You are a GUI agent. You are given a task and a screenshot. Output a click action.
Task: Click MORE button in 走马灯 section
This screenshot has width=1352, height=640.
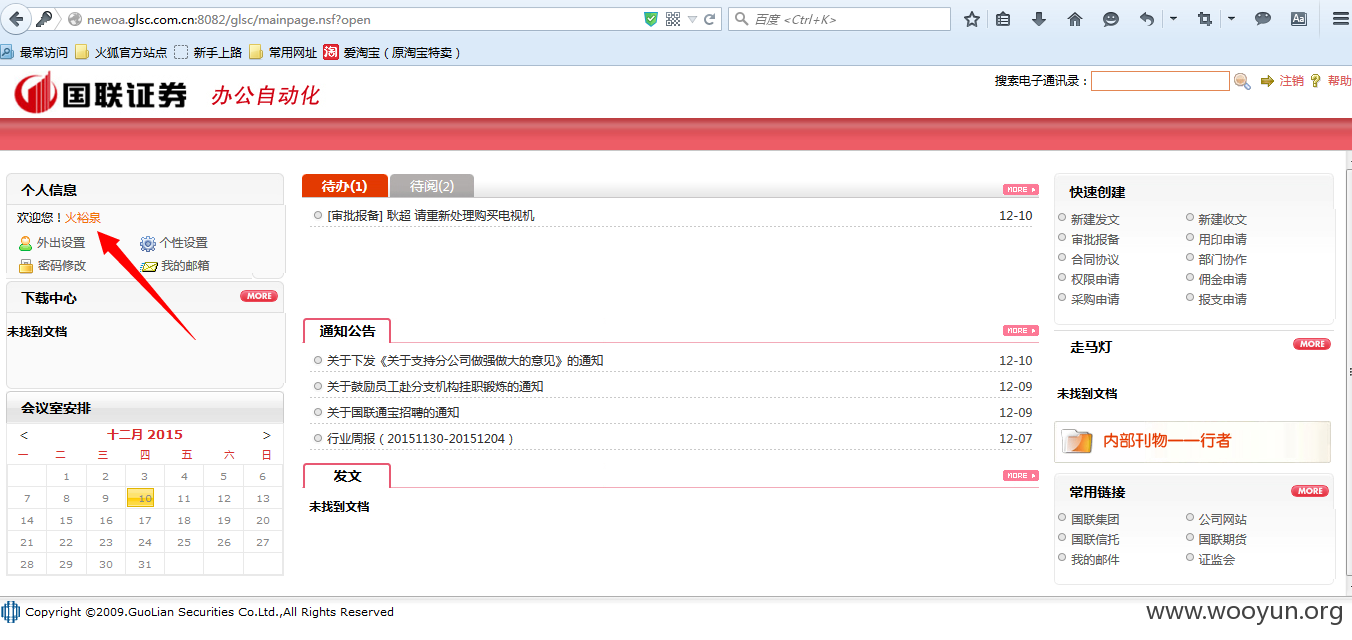point(1312,343)
